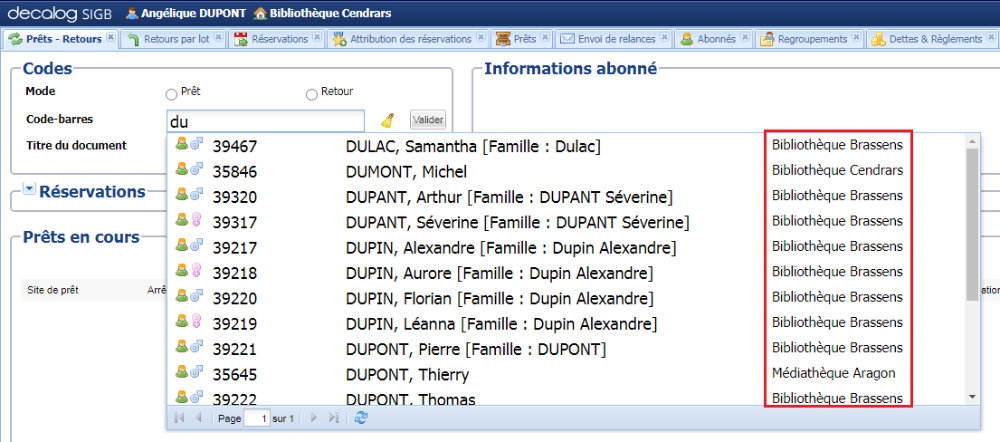
Task: Go to first page of suggestions
Action: coord(180,418)
